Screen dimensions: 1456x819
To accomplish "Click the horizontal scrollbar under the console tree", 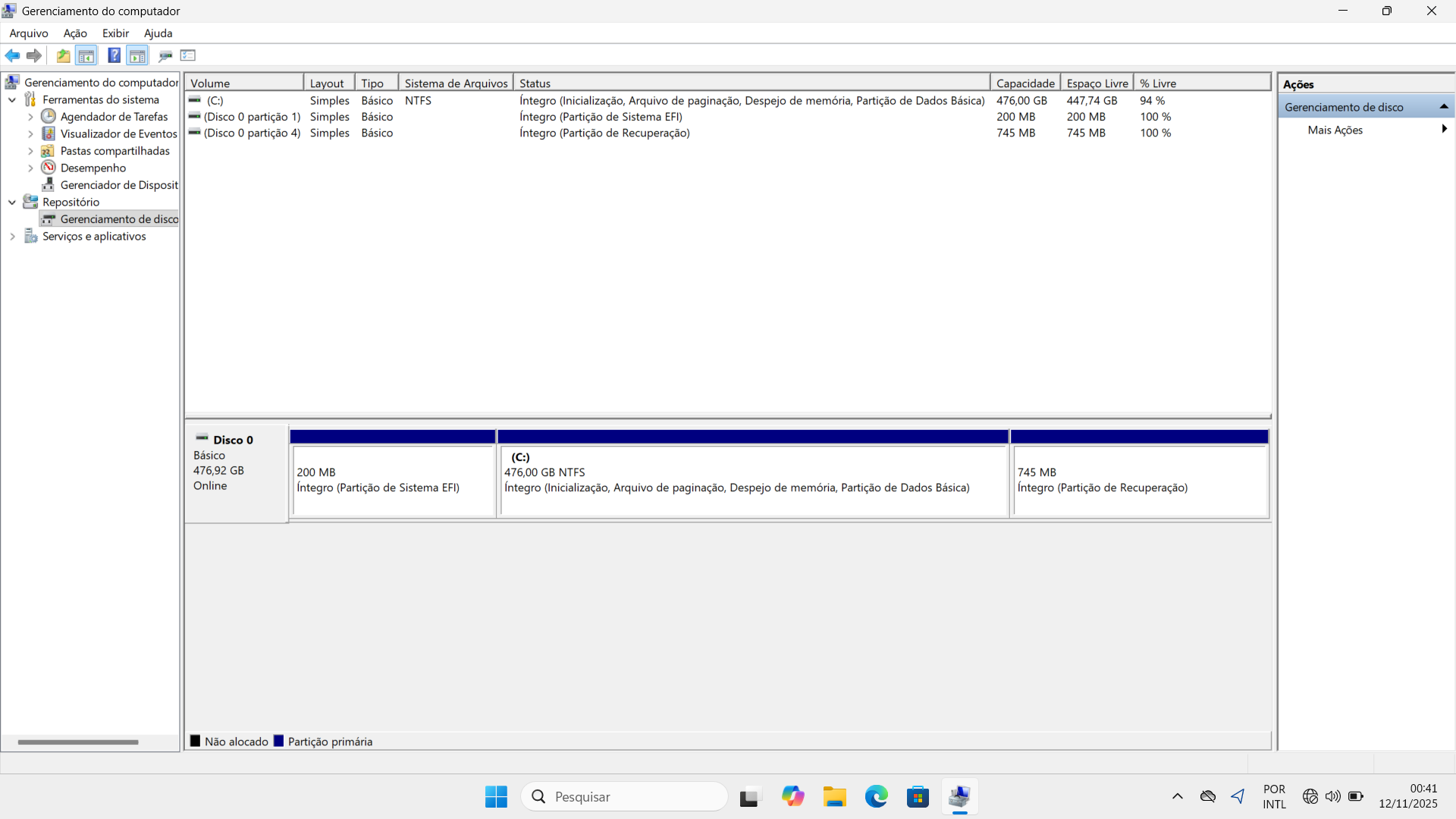I will 78,742.
